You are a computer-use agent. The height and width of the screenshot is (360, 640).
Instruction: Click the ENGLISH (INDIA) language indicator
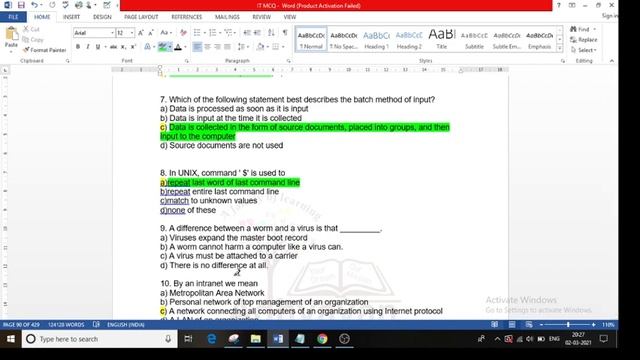click(x=126, y=324)
